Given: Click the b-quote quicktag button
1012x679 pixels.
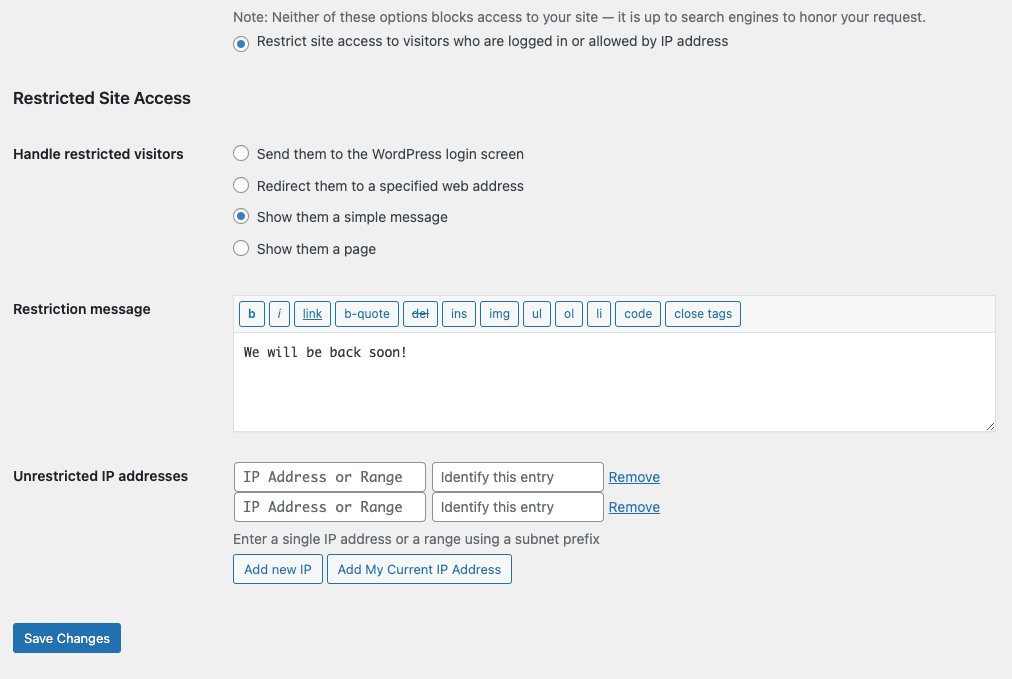Looking at the screenshot, I should [367, 314].
